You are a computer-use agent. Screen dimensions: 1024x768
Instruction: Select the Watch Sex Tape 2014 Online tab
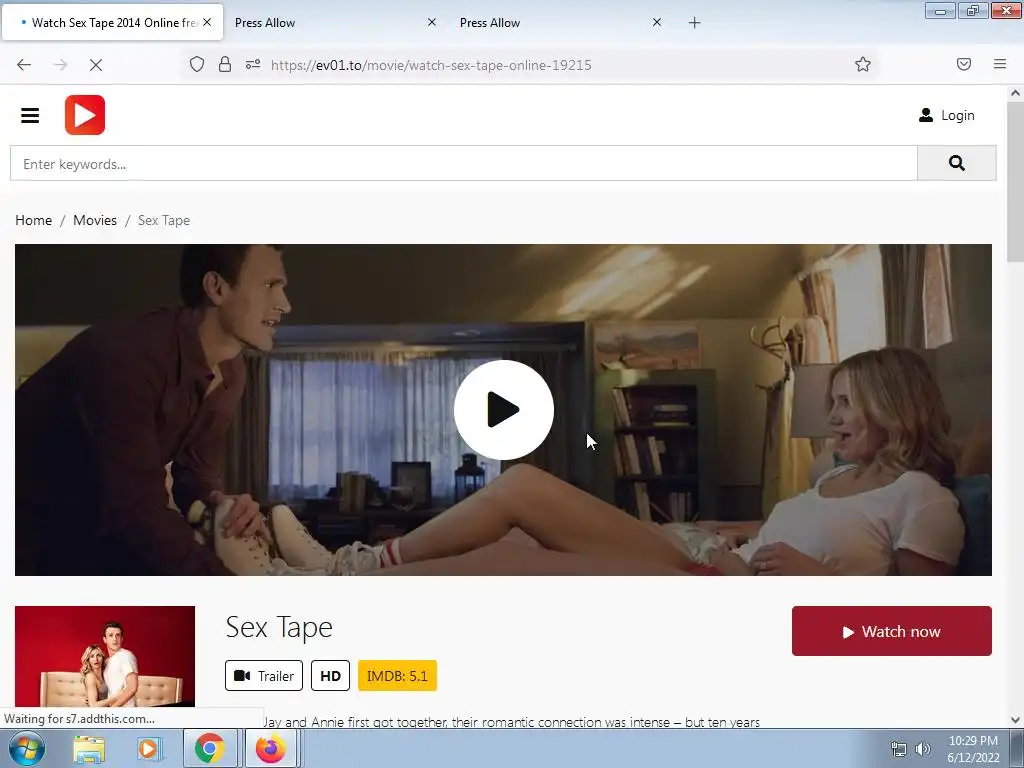pyautogui.click(x=112, y=23)
